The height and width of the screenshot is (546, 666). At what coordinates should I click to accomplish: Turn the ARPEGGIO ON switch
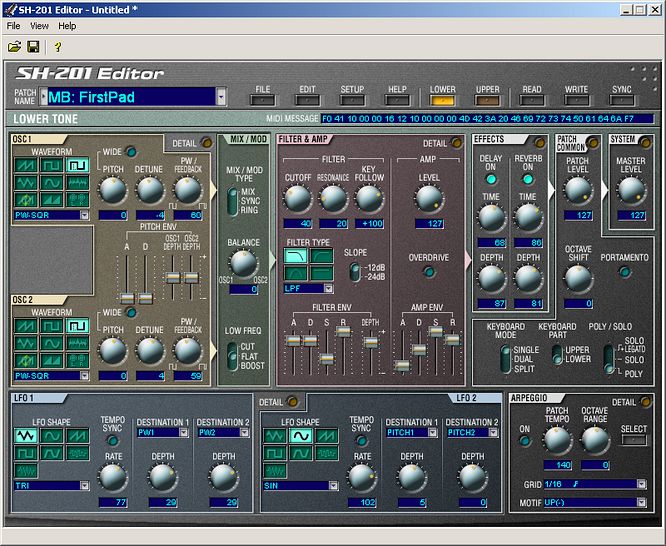[525, 441]
